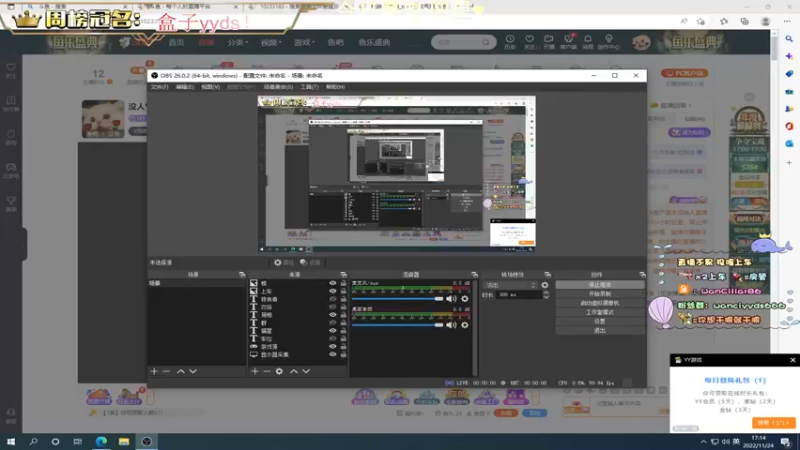Open File Explorer from the taskbar

coord(124,441)
